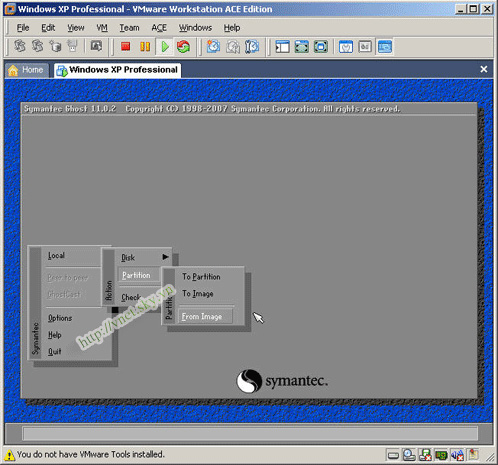Click the gray cube-with-star toolbar icon

tap(55, 46)
